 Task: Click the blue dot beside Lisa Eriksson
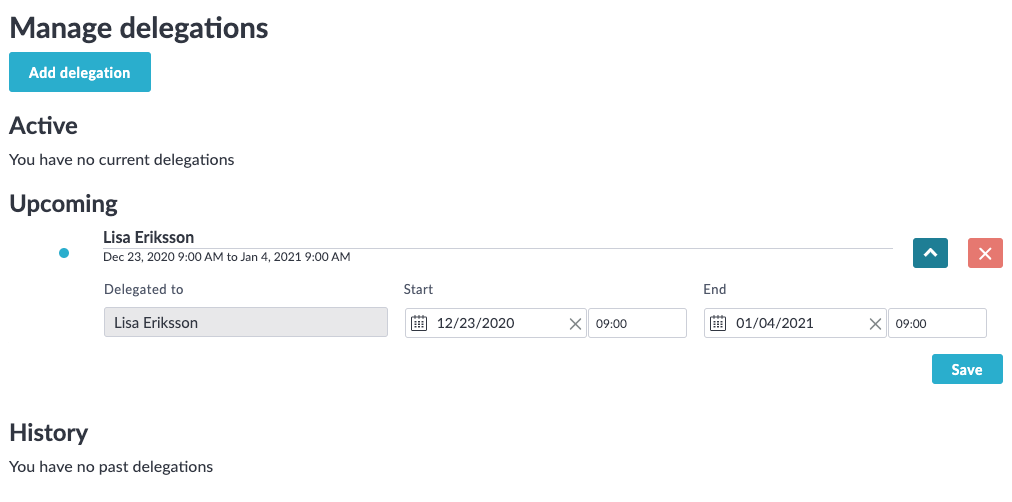point(64,253)
